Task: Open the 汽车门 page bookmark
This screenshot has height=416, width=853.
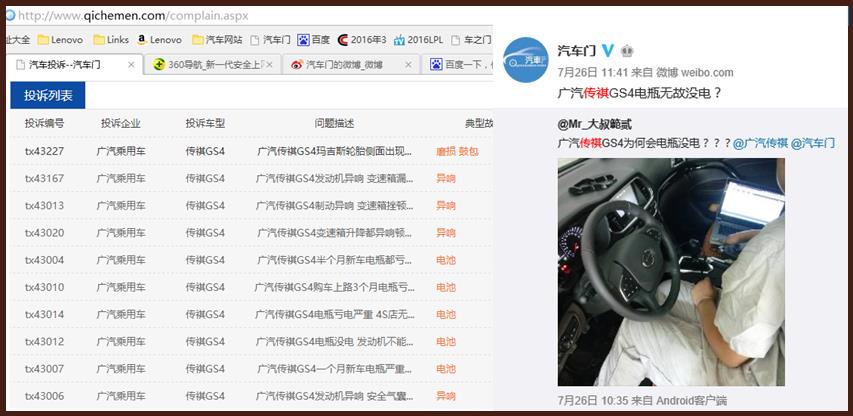Action: click(x=270, y=40)
